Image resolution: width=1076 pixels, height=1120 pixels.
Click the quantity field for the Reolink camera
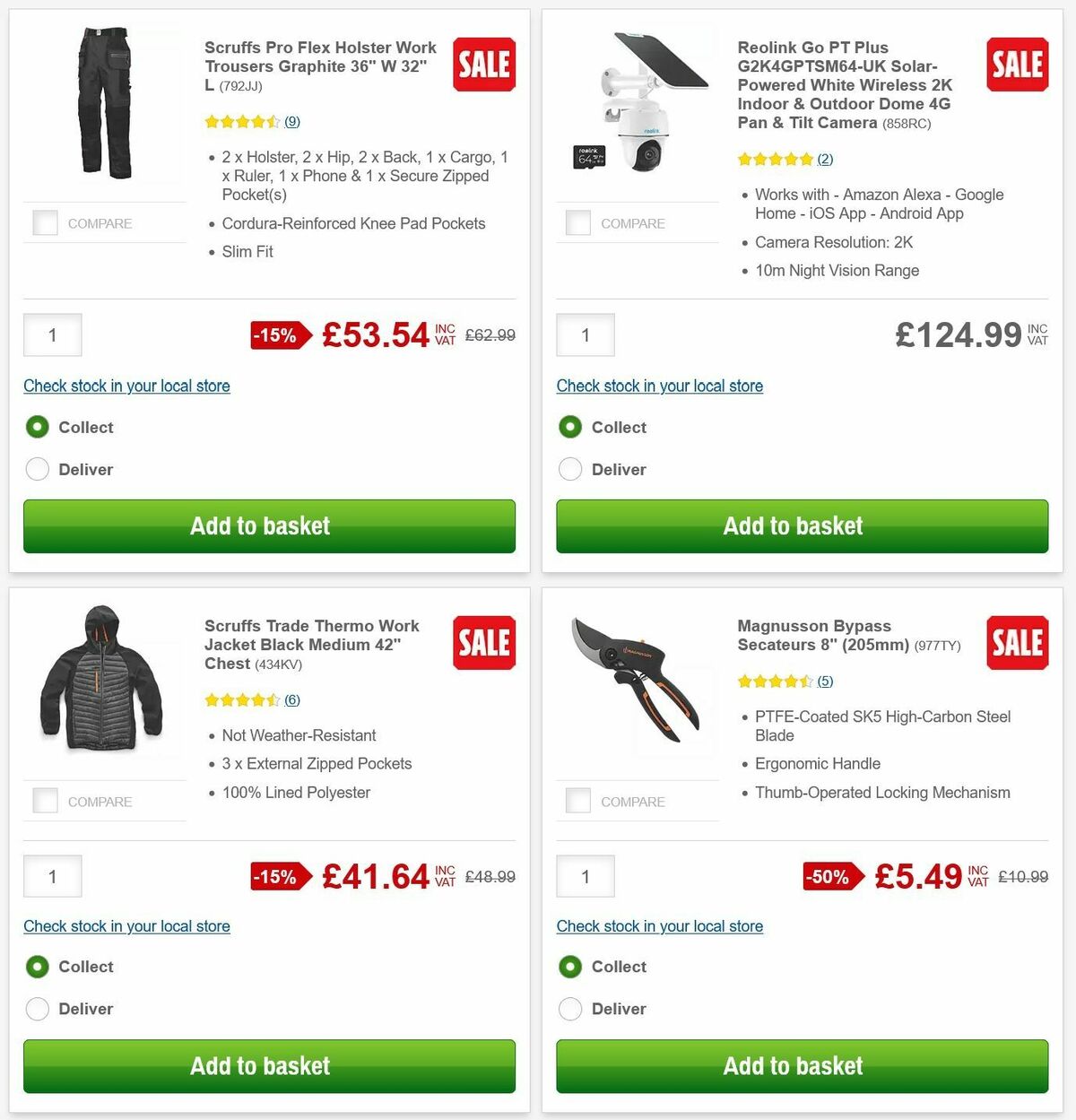point(585,334)
